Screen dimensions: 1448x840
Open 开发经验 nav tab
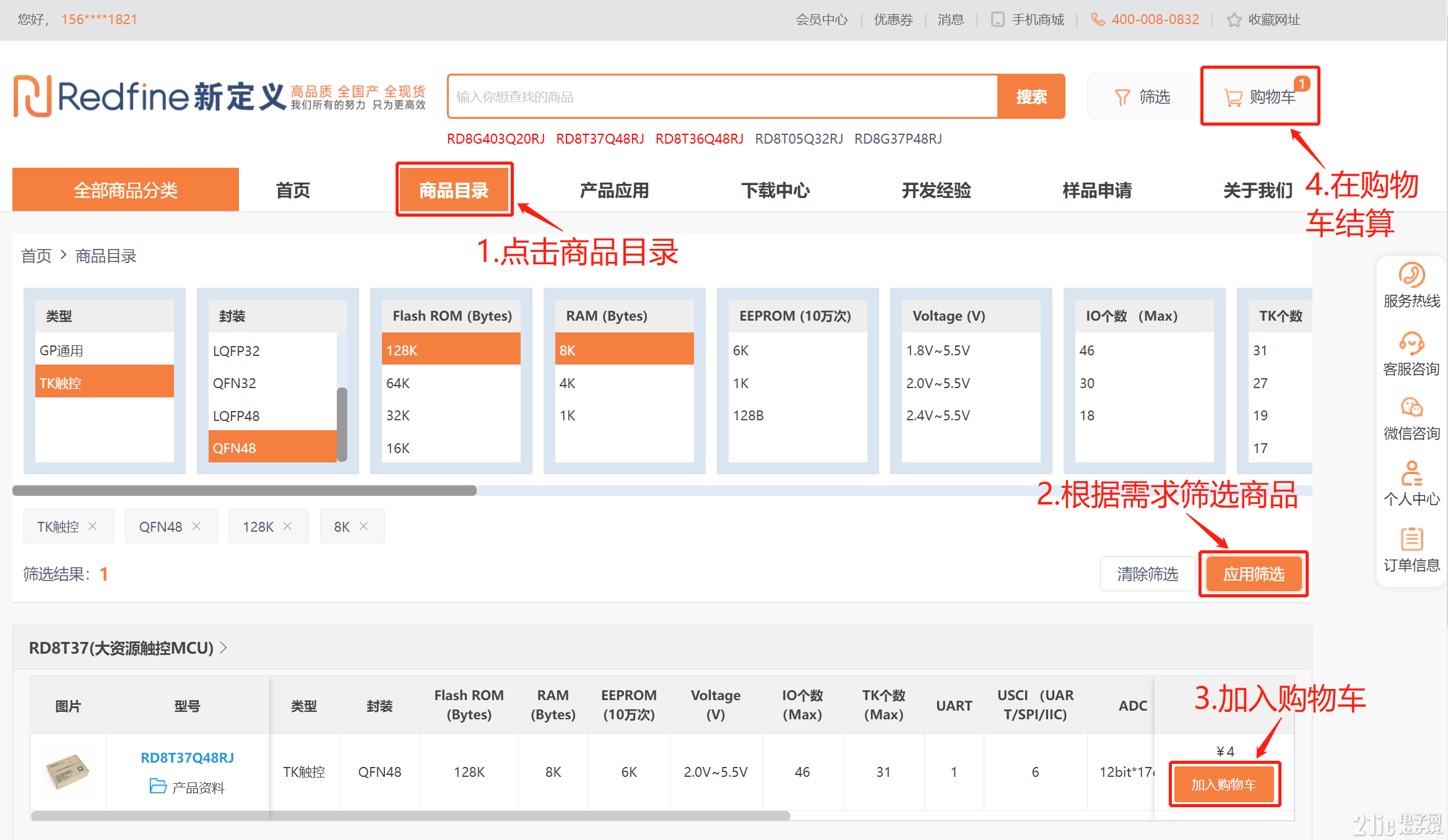point(936,190)
